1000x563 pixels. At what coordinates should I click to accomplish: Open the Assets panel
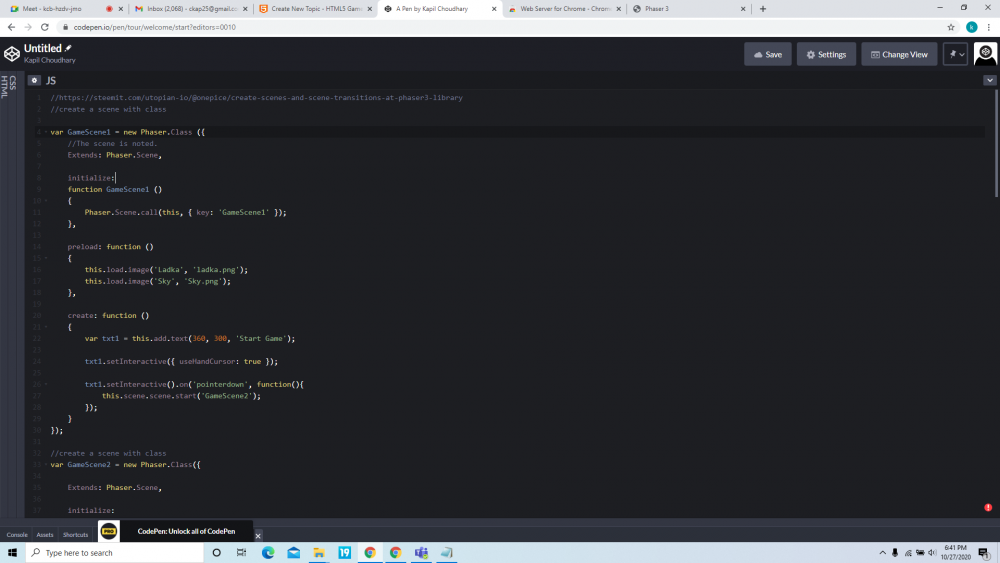pyautogui.click(x=45, y=535)
